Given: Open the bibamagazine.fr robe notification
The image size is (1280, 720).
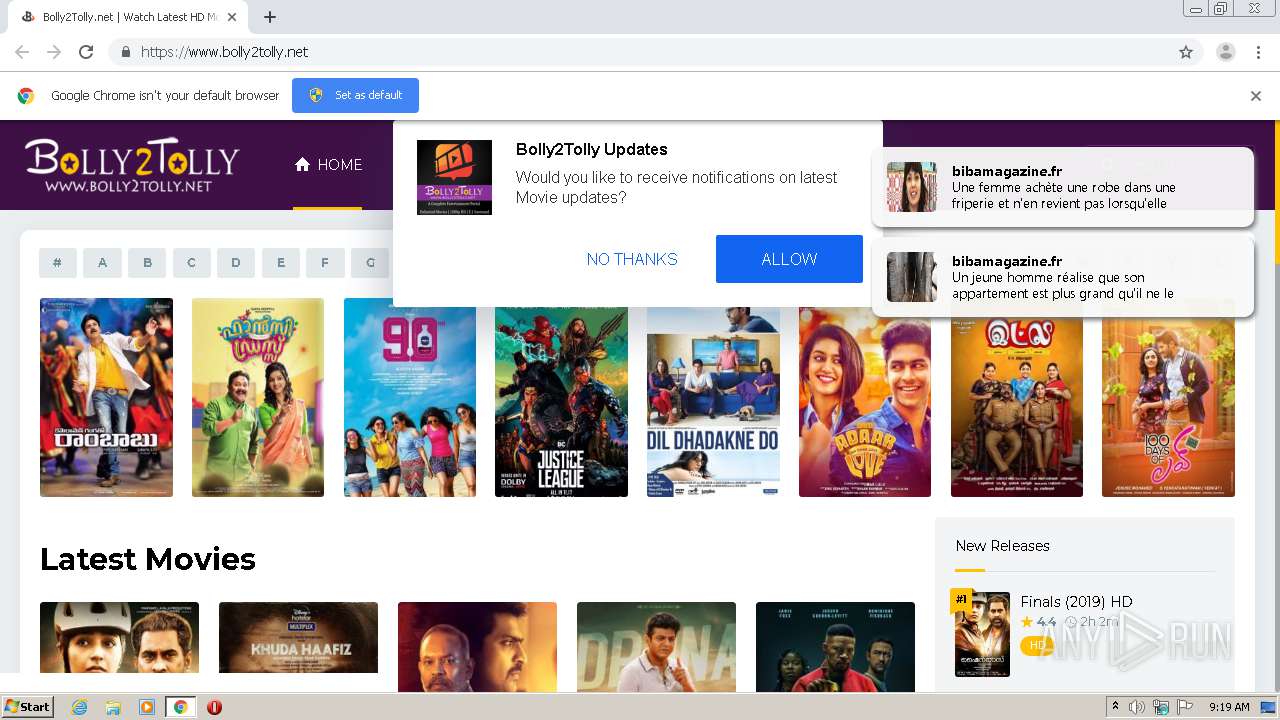Looking at the screenshot, I should pyautogui.click(x=1063, y=187).
